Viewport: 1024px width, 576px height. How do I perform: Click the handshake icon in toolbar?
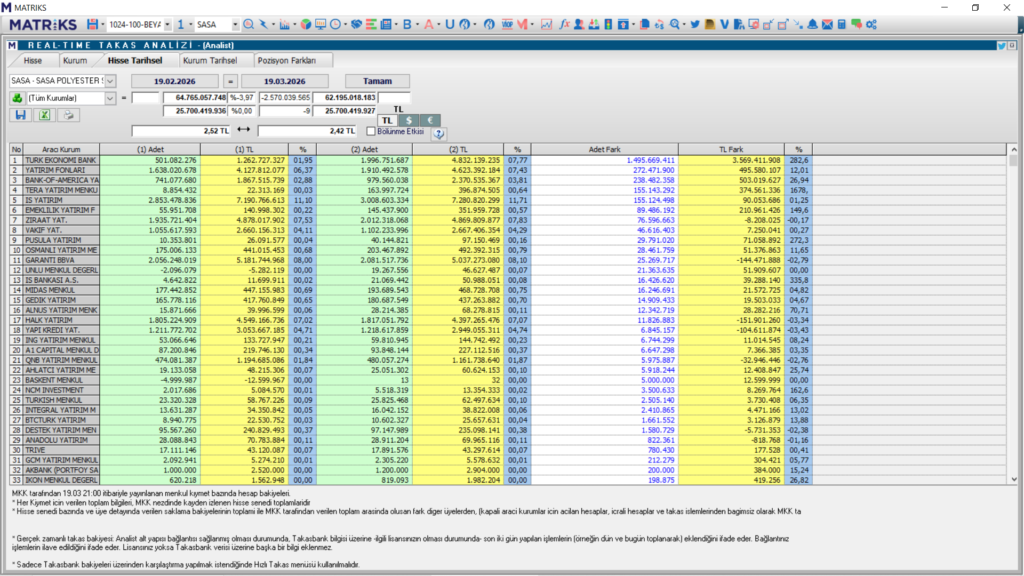(x=356, y=24)
